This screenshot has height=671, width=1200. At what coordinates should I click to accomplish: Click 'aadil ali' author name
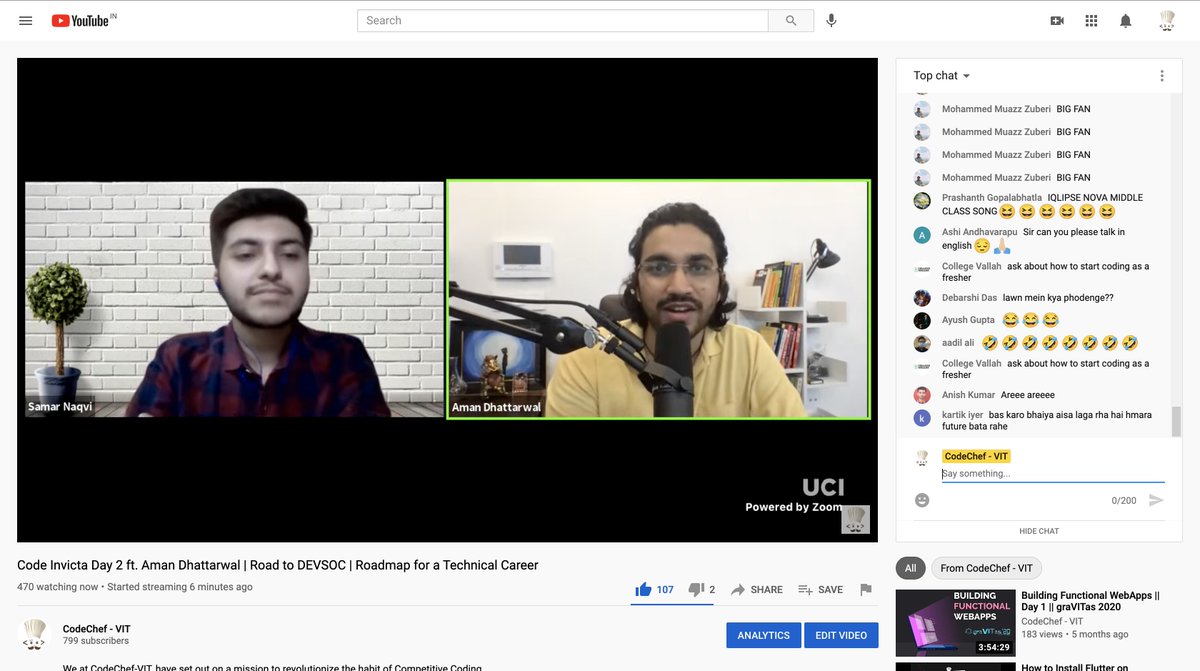pyautogui.click(x=958, y=343)
